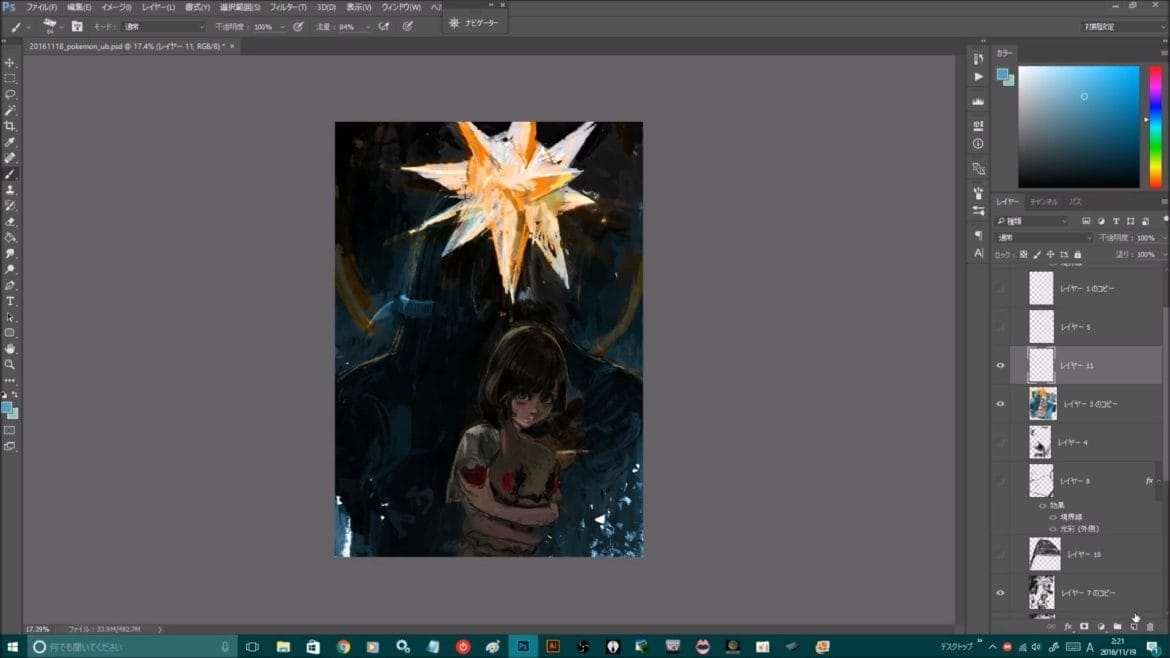Click the ナビゲーター panel button
Image resolution: width=1170 pixels, height=658 pixels.
click(x=470, y=22)
